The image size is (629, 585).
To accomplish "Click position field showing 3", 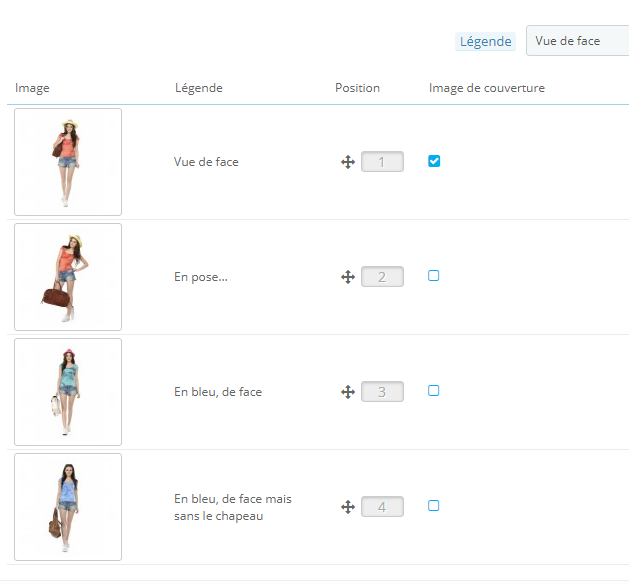I will [x=382, y=392].
